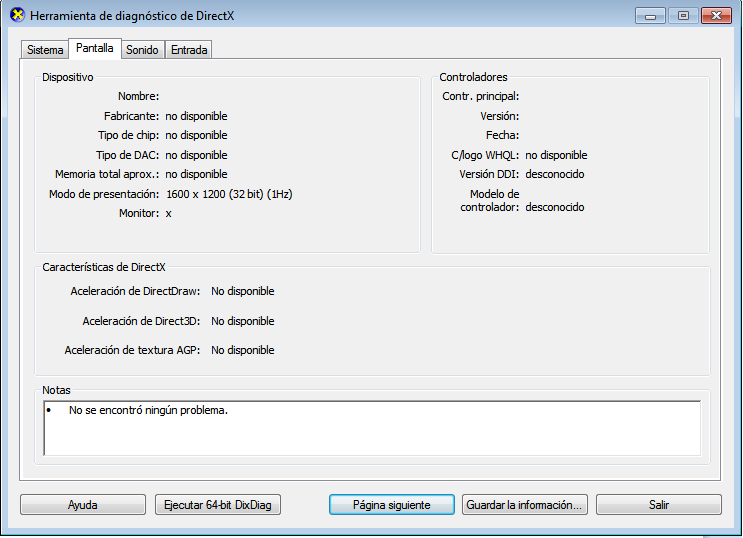Click Página siguiente button
Viewport: 743px width, 538px height.
click(x=391, y=505)
